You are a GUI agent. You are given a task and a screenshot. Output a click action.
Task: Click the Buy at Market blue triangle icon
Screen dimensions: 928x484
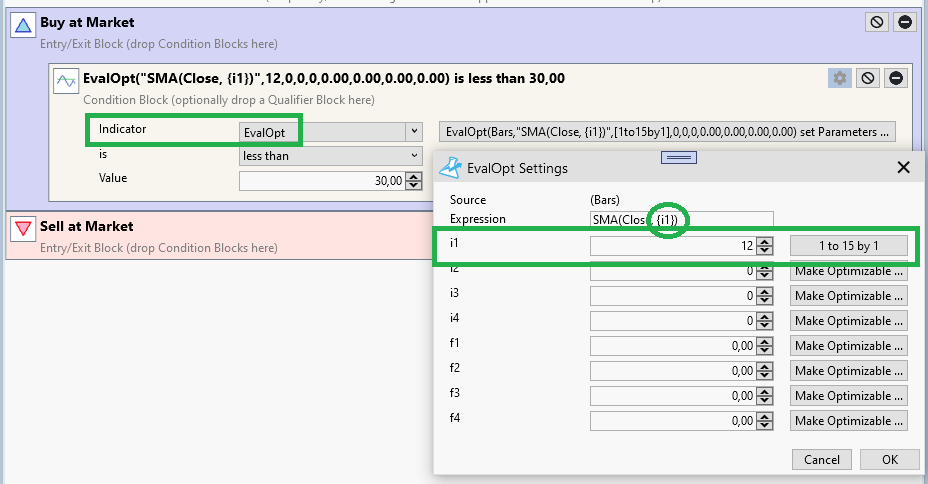(22, 28)
